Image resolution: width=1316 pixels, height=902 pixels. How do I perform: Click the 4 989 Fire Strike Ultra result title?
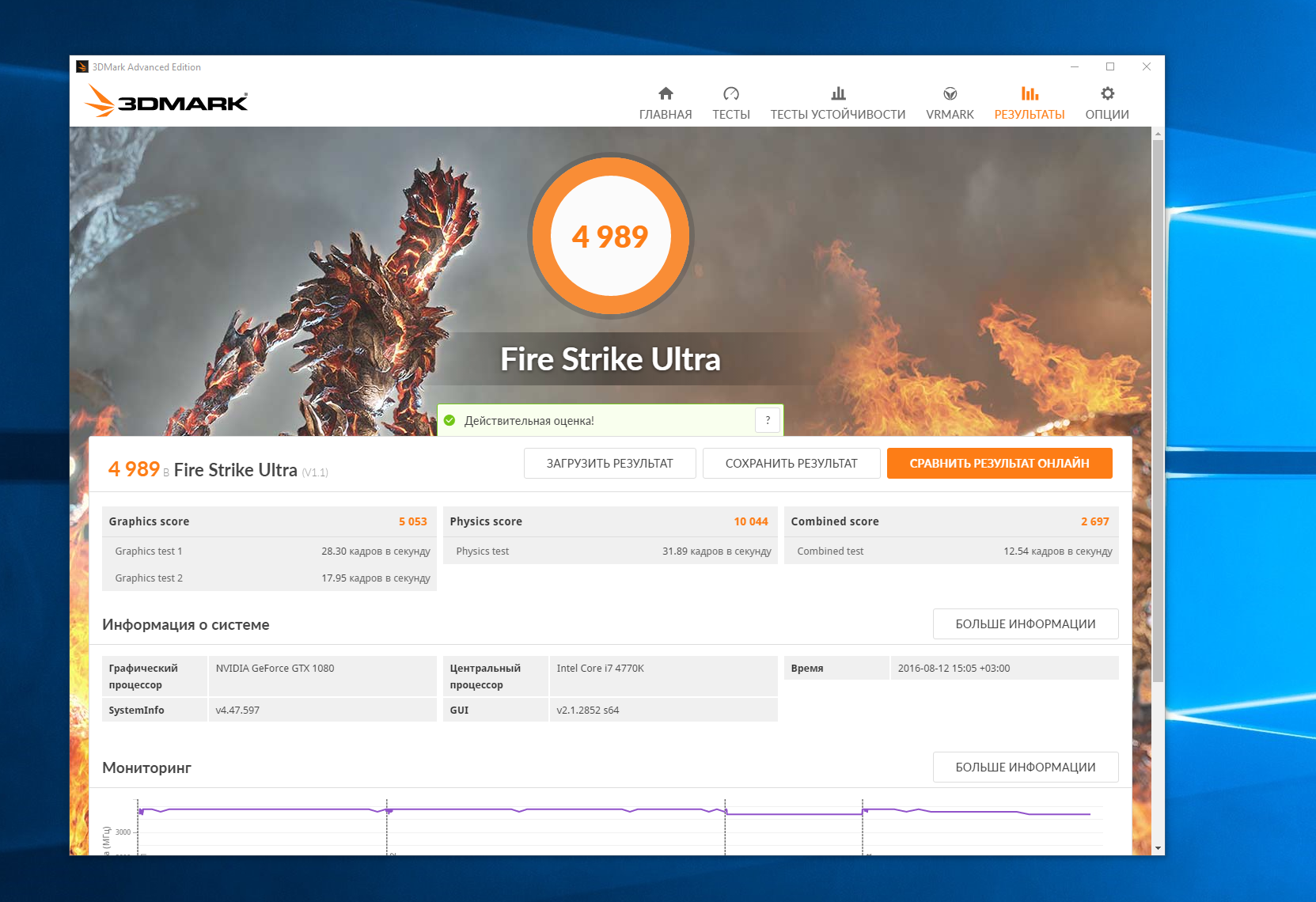coord(218,470)
